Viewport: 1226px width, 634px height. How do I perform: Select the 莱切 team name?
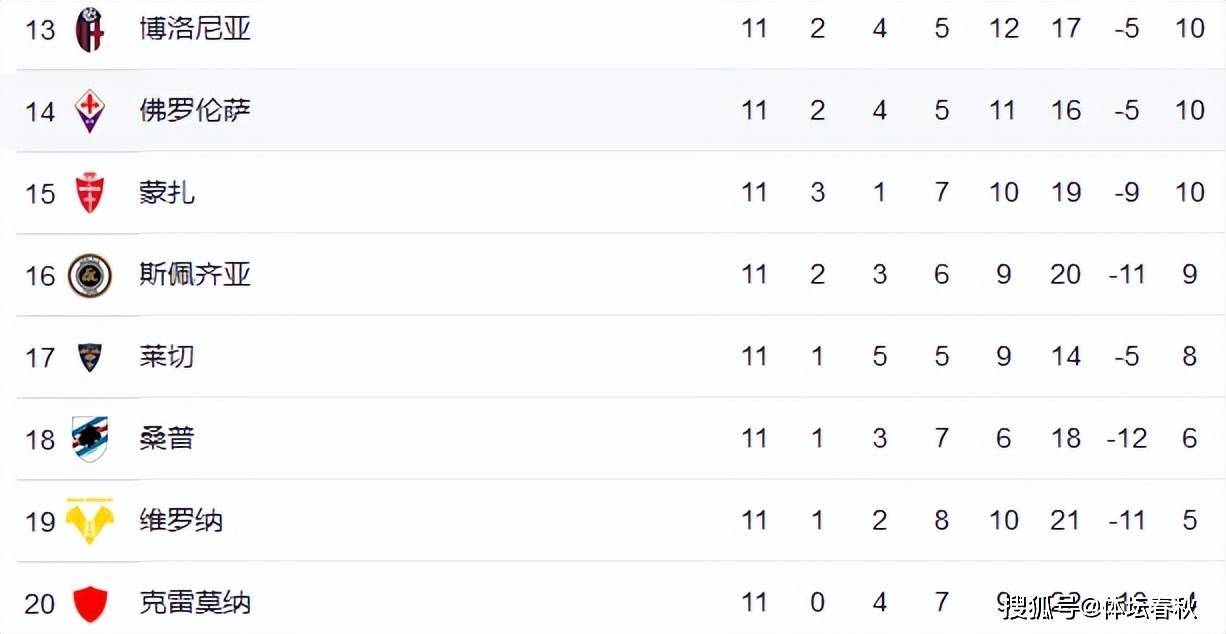point(167,356)
